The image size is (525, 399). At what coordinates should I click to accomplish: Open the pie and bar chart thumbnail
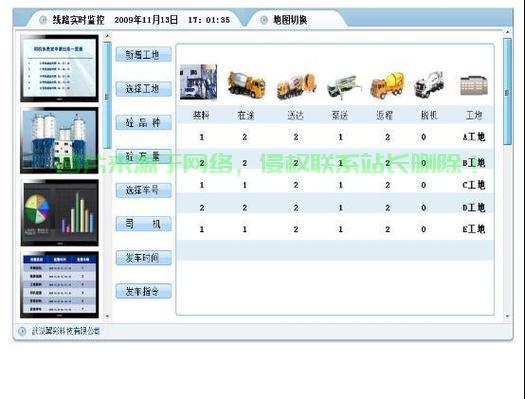[x=60, y=213]
